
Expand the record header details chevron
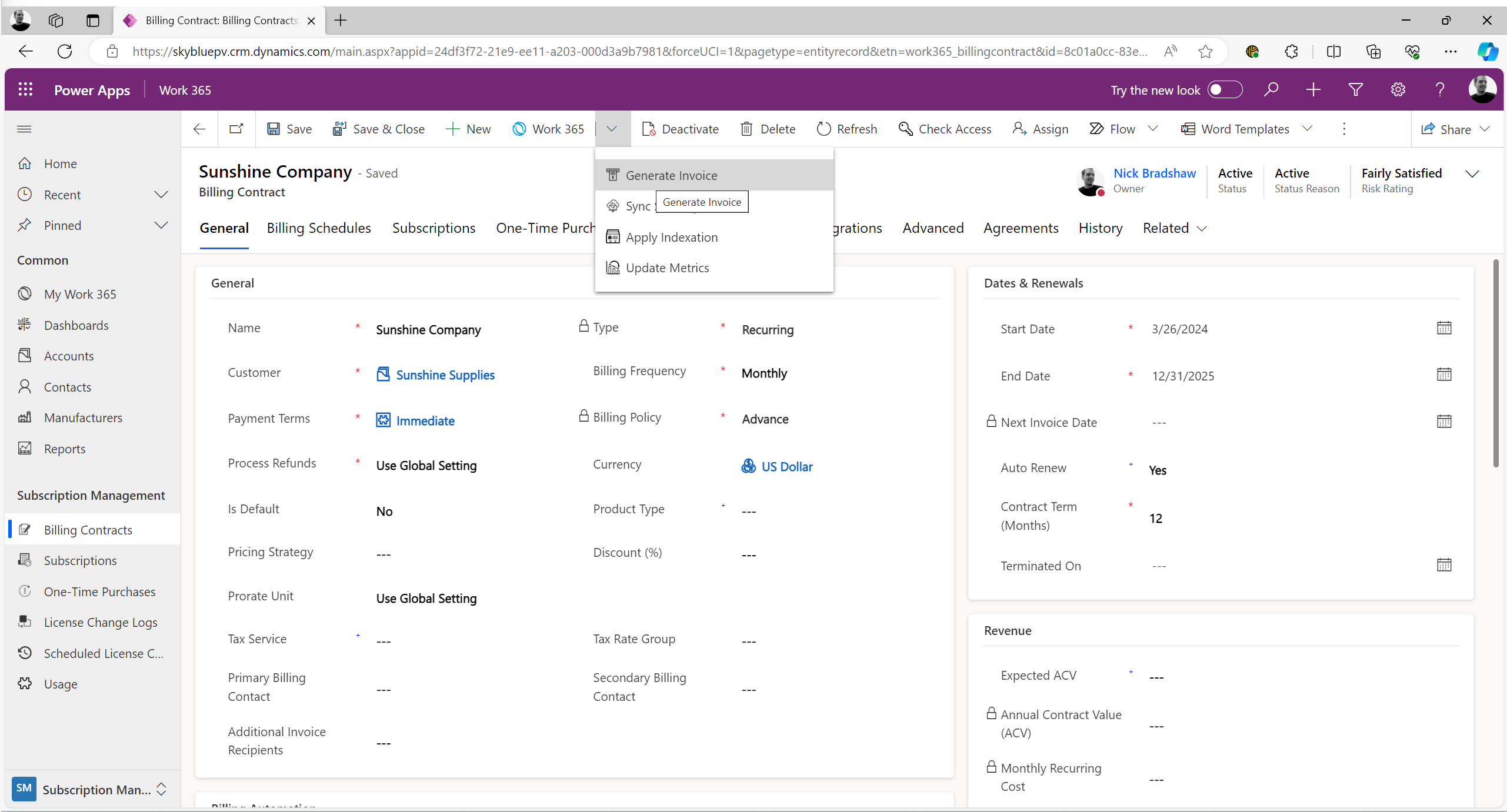pos(1472,174)
